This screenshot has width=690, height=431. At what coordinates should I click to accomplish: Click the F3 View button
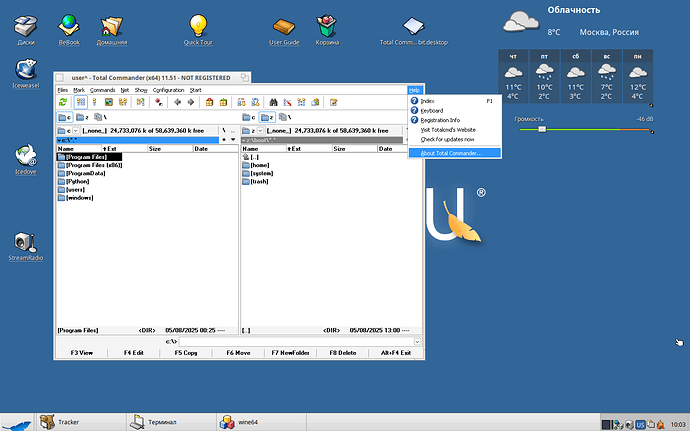[x=82, y=353]
